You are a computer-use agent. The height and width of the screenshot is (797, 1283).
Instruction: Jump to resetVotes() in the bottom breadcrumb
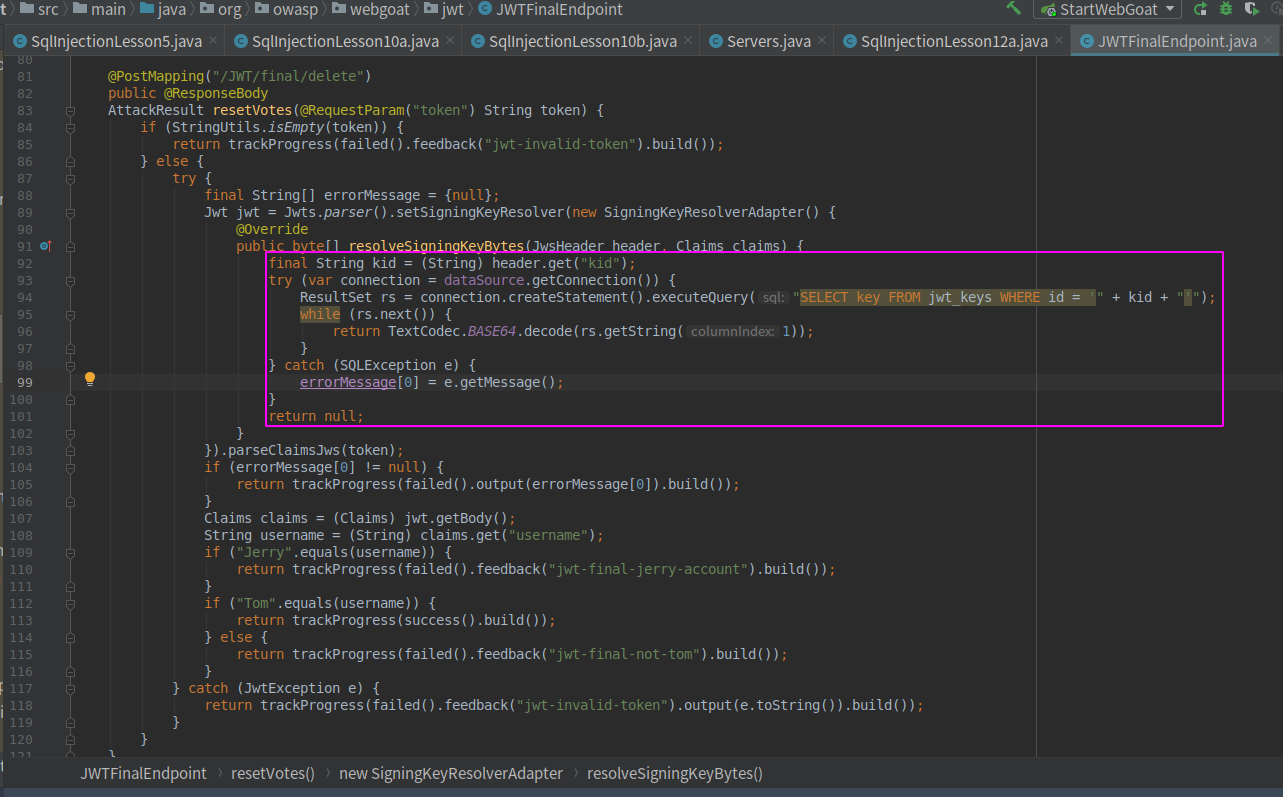[x=273, y=773]
